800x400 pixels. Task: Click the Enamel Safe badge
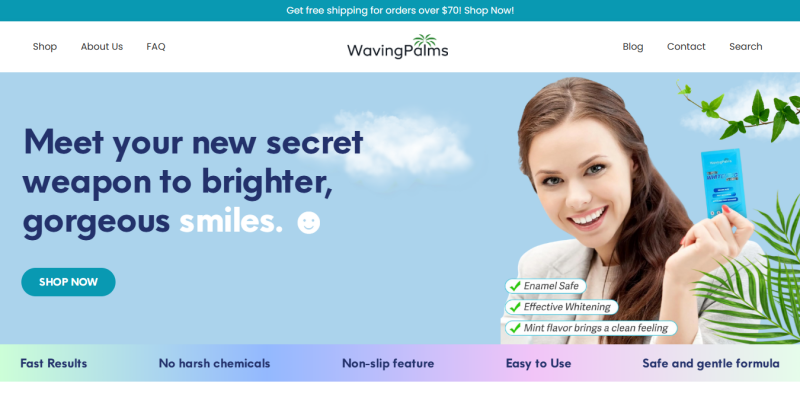pos(545,286)
